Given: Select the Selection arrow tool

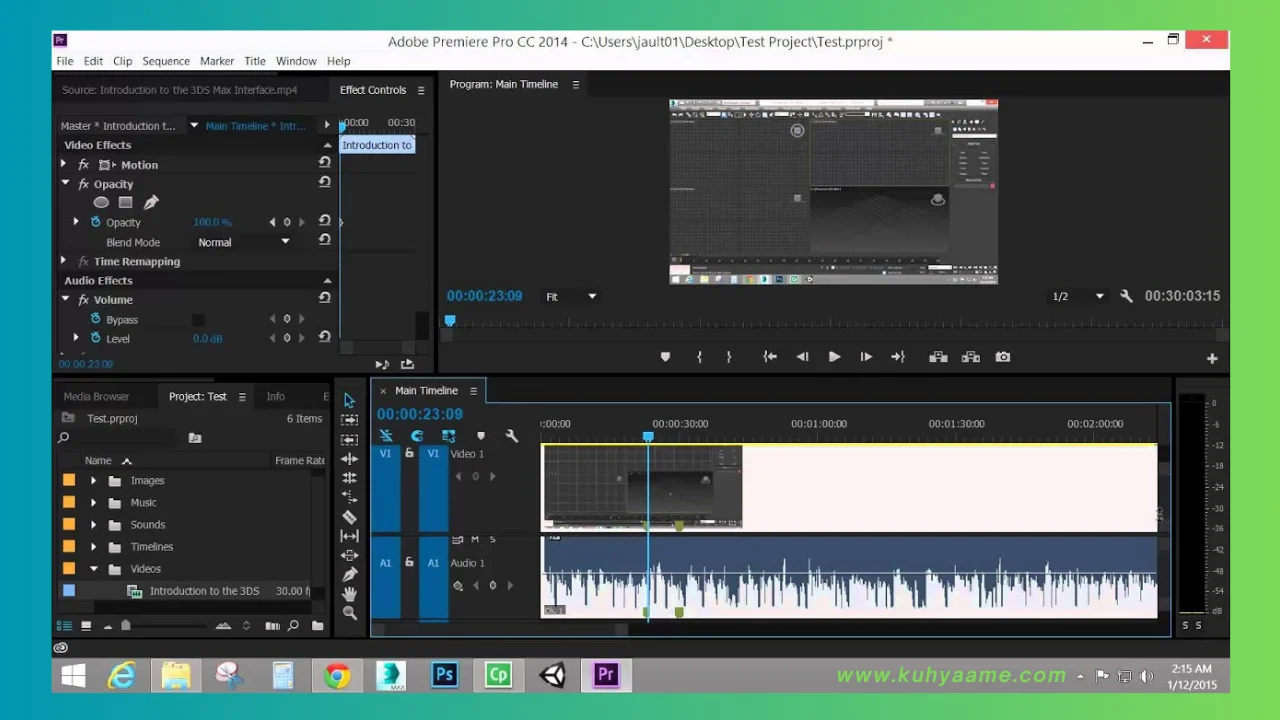Looking at the screenshot, I should coord(349,400).
